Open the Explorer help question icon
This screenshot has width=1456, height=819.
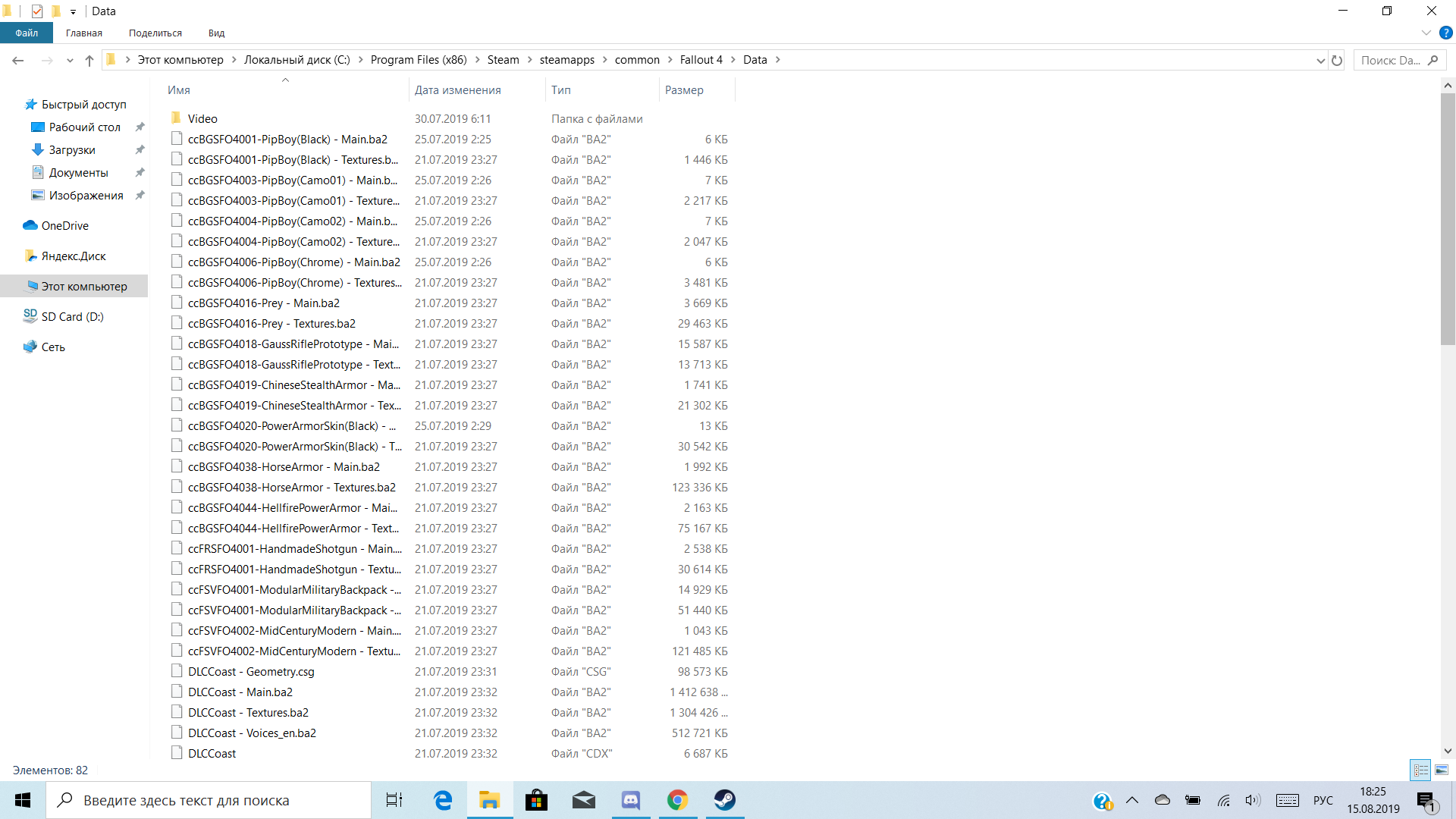(x=1445, y=33)
